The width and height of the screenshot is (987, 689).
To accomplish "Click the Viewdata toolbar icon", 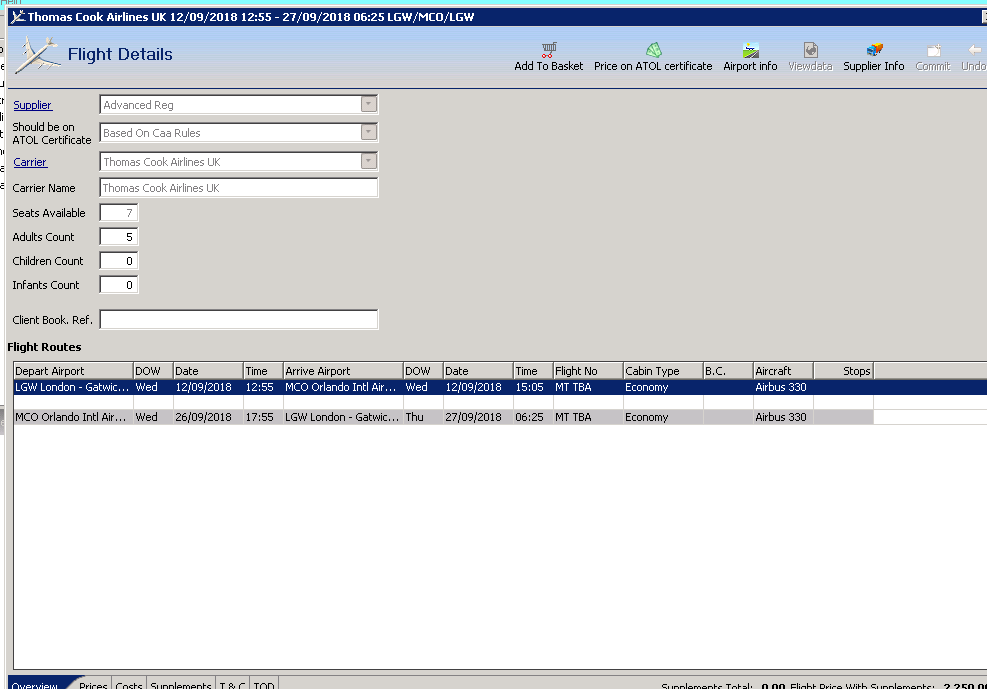I will click(810, 50).
